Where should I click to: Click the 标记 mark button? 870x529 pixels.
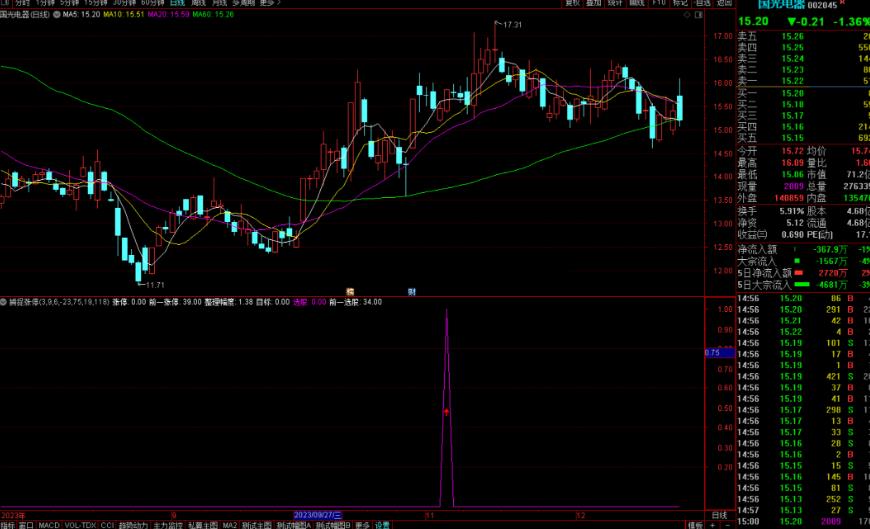click(680, 3)
